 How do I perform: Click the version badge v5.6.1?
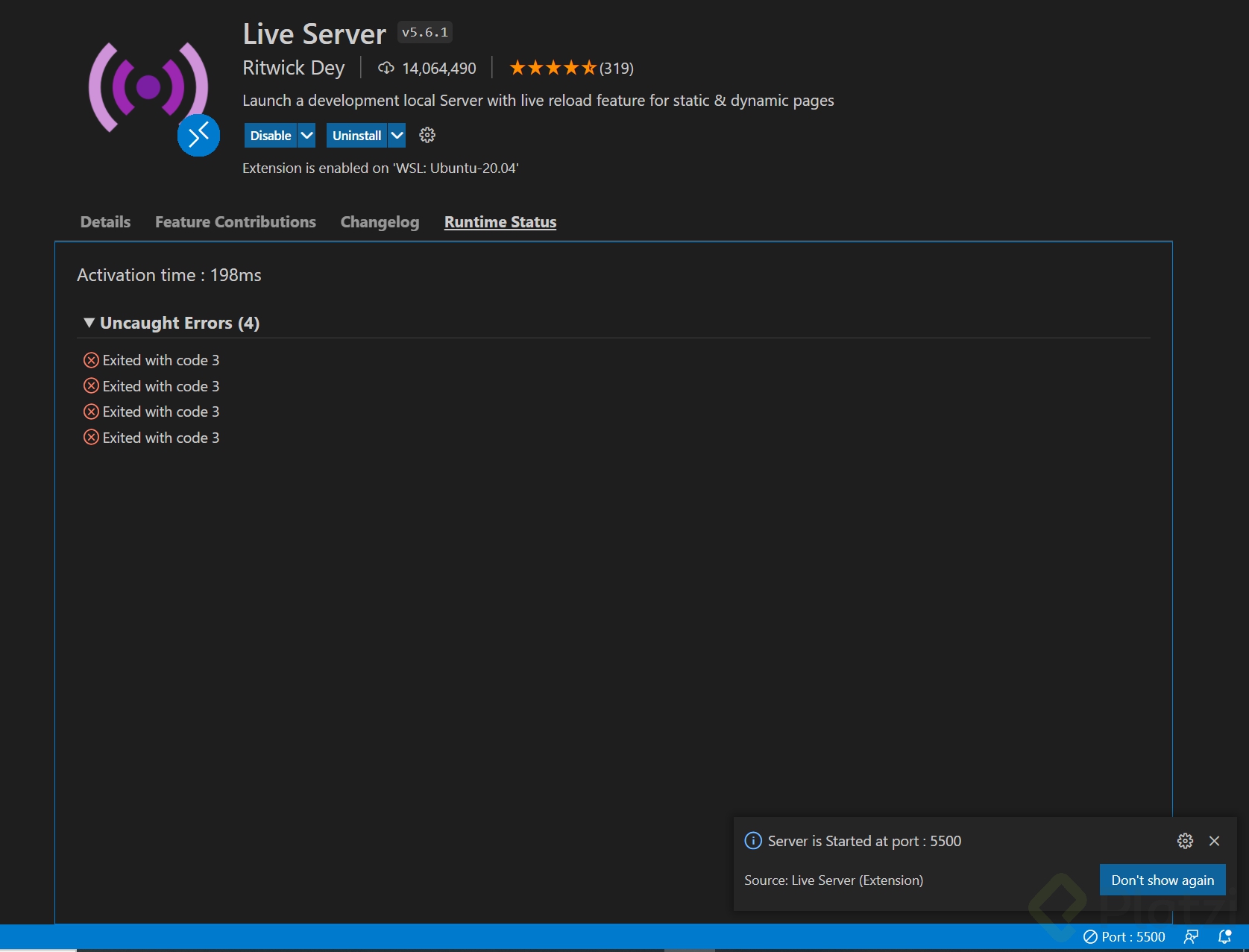click(x=425, y=32)
